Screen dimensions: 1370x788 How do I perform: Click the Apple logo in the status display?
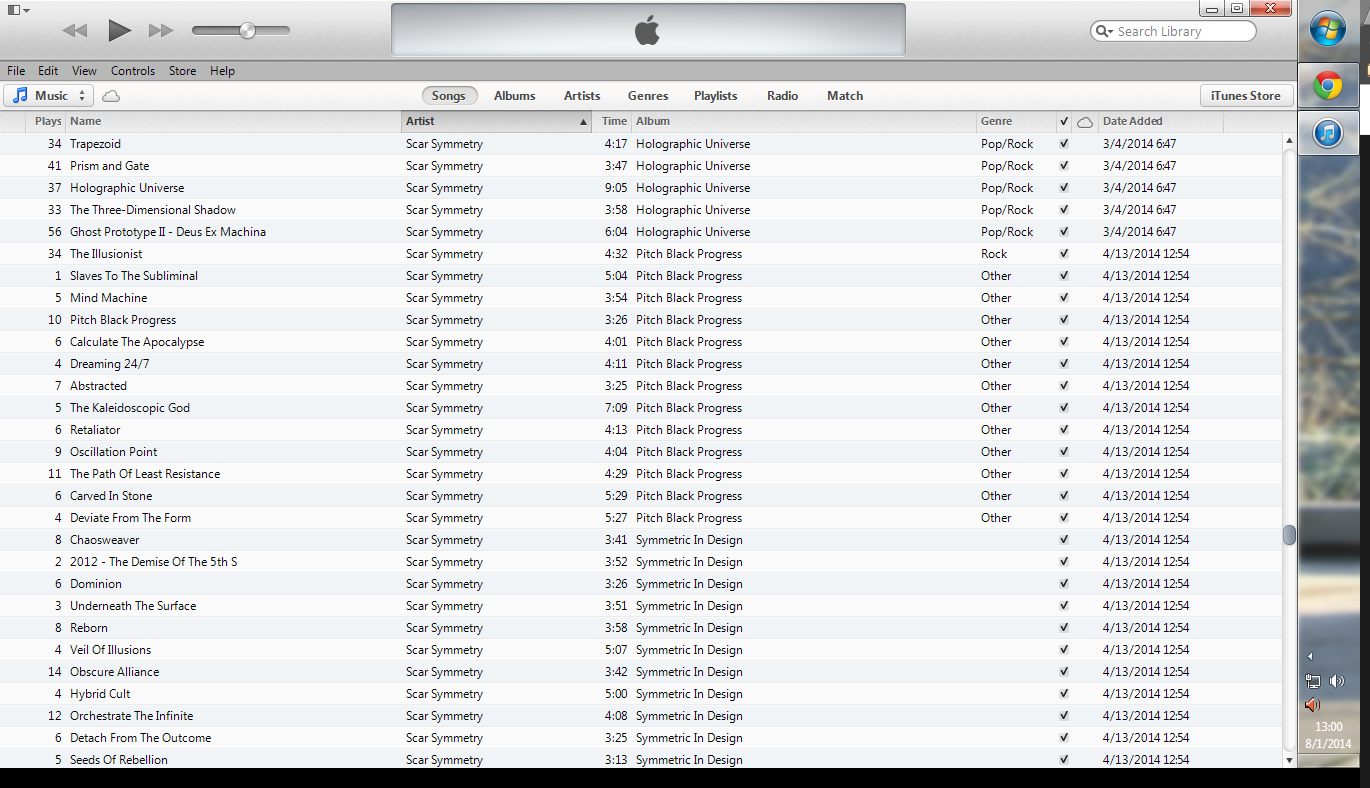point(647,31)
